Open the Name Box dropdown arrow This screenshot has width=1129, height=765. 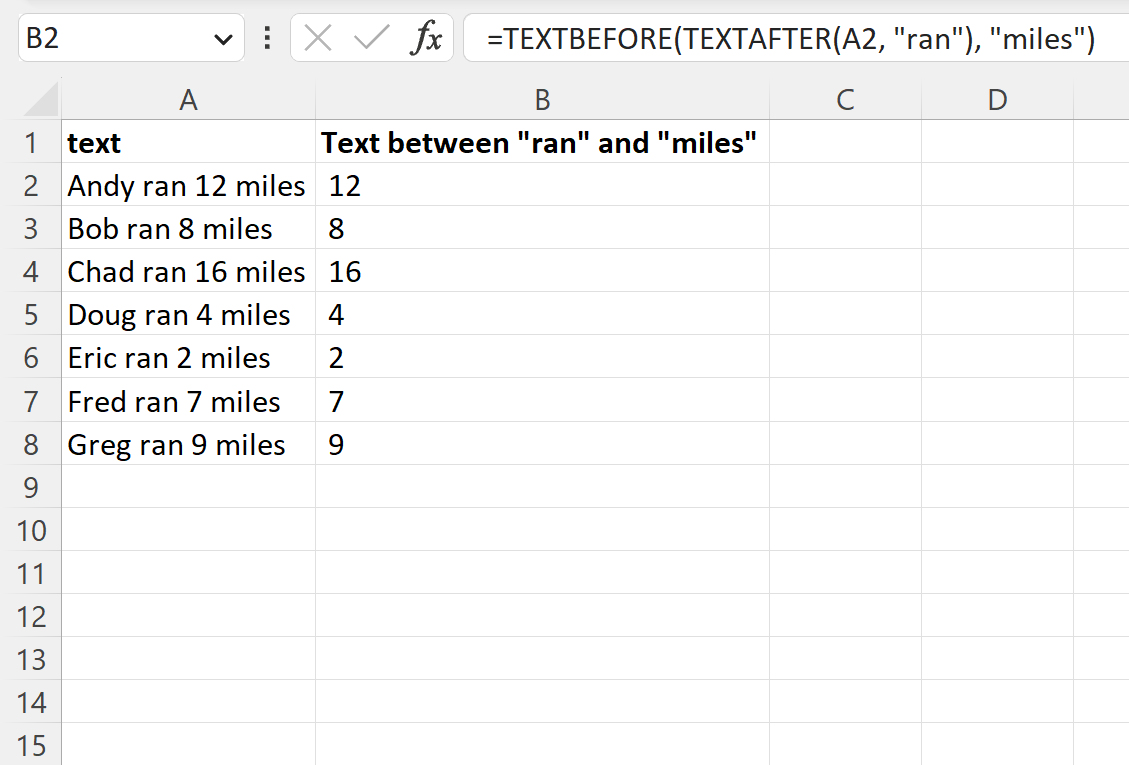coord(223,39)
